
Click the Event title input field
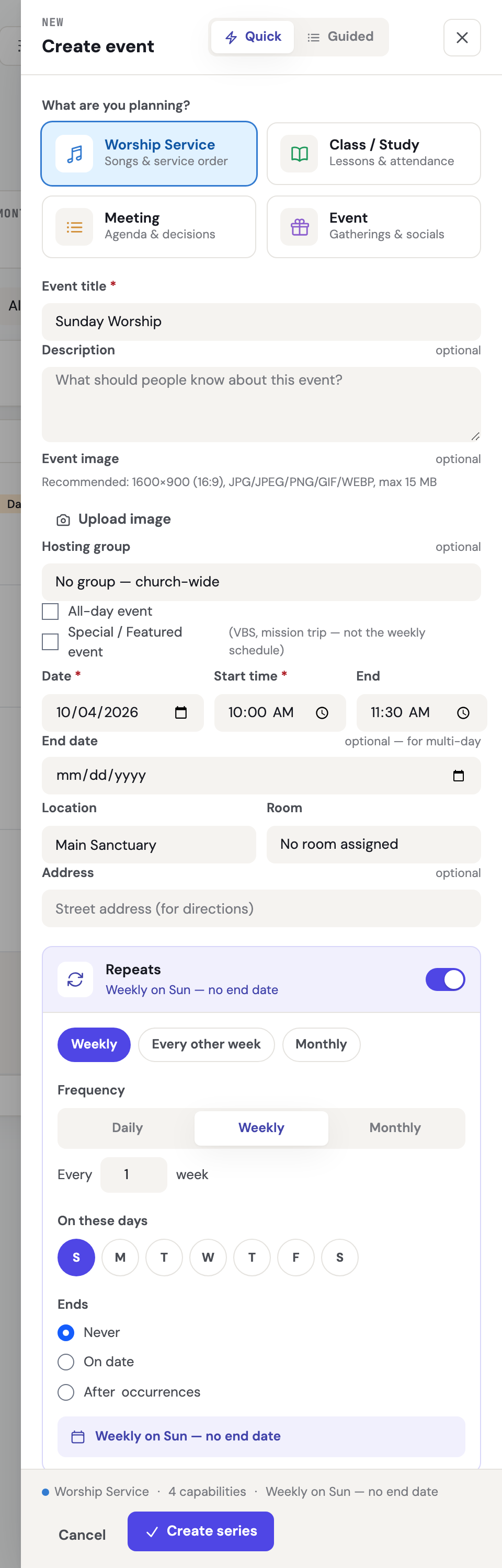(x=261, y=321)
